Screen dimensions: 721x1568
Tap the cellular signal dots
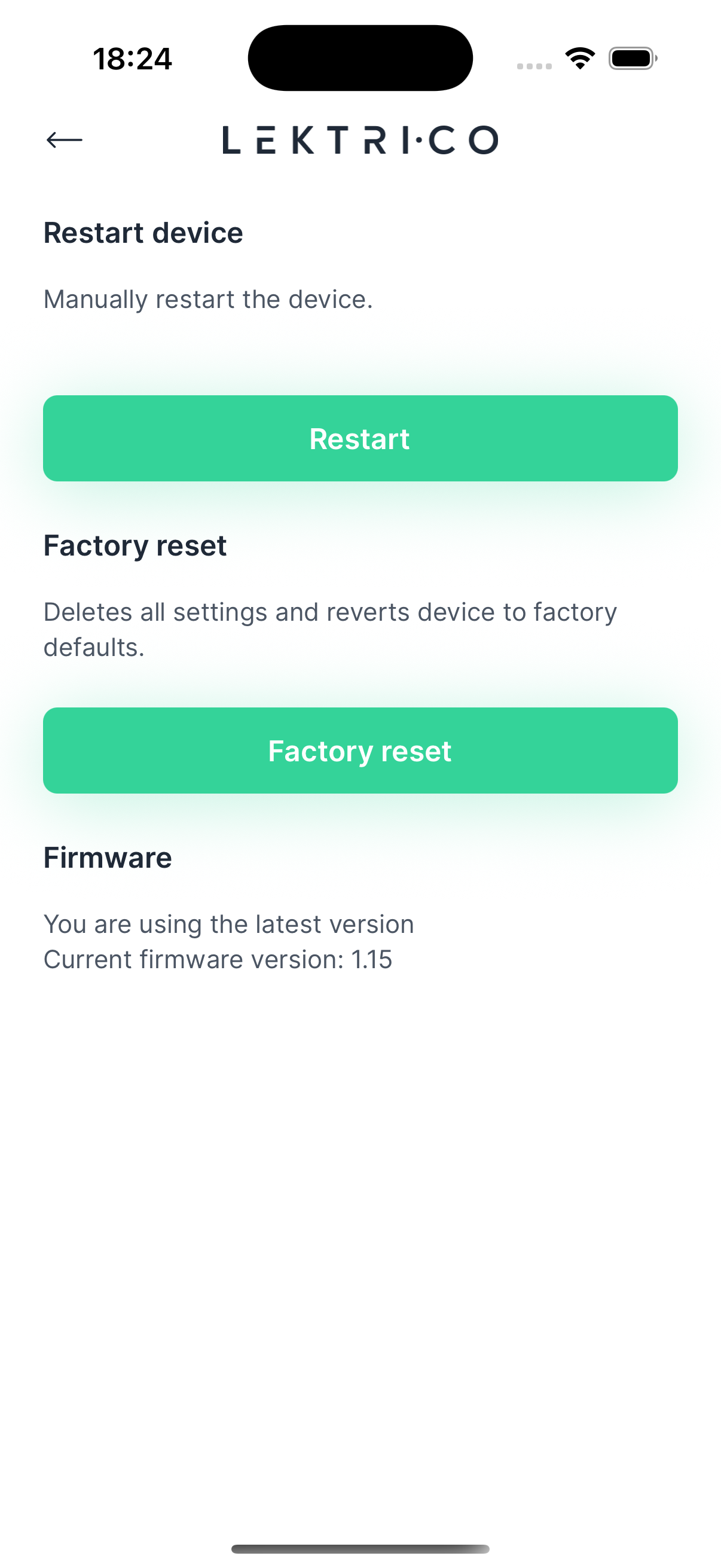pos(534,66)
